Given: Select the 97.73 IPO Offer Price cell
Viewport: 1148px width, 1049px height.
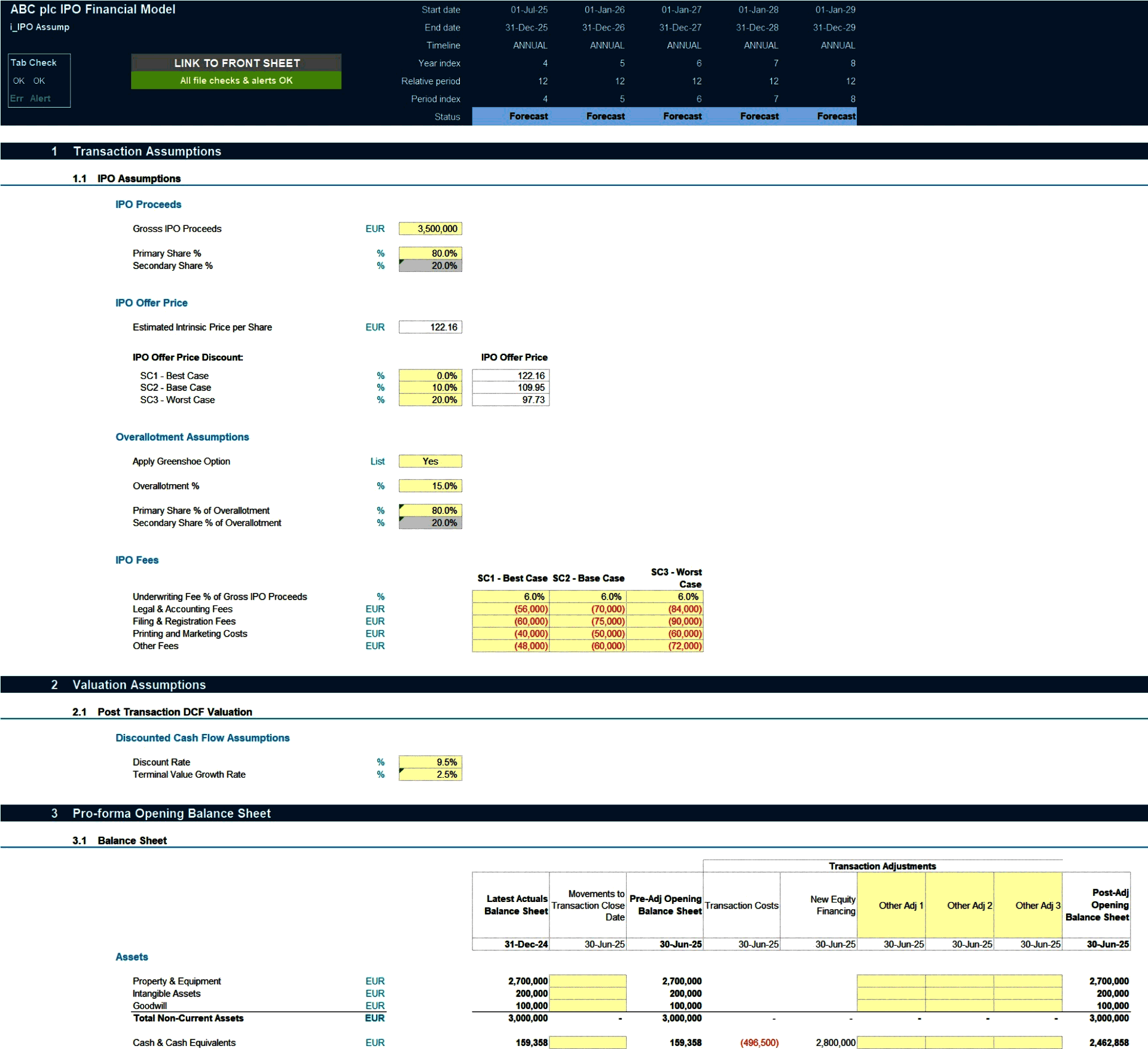Looking at the screenshot, I should pos(511,400).
